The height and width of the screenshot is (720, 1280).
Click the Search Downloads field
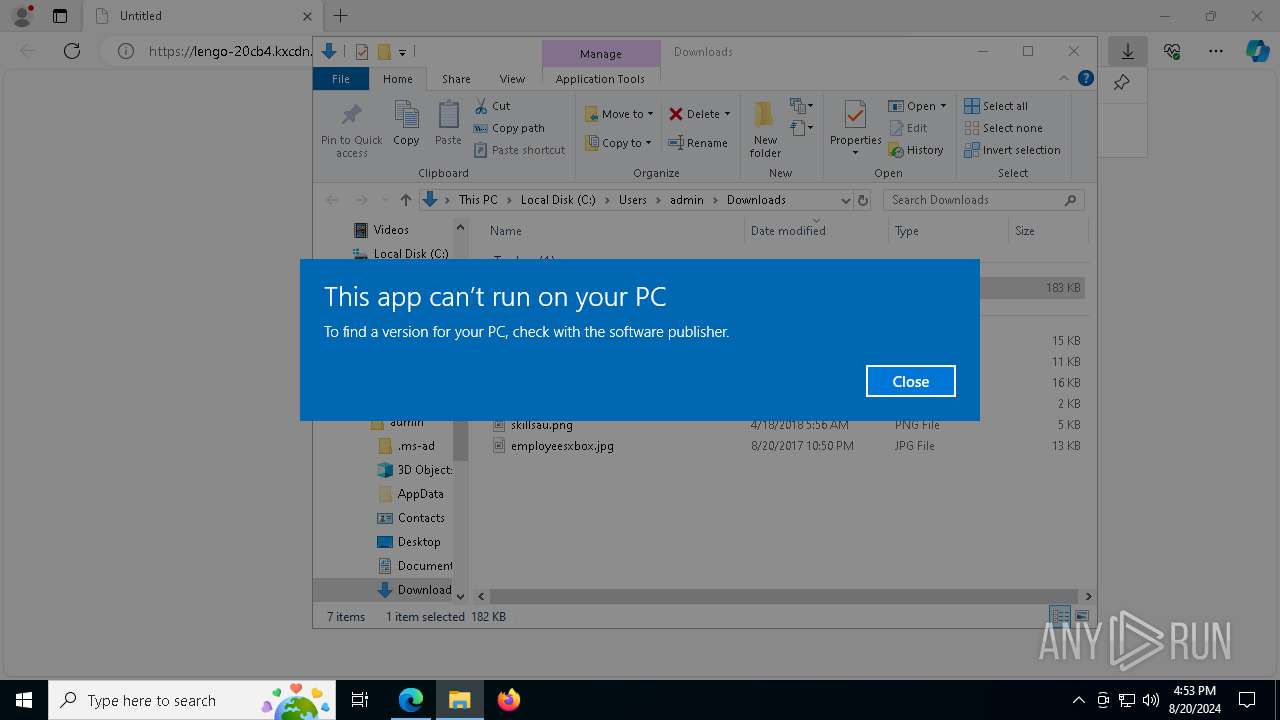click(x=983, y=200)
